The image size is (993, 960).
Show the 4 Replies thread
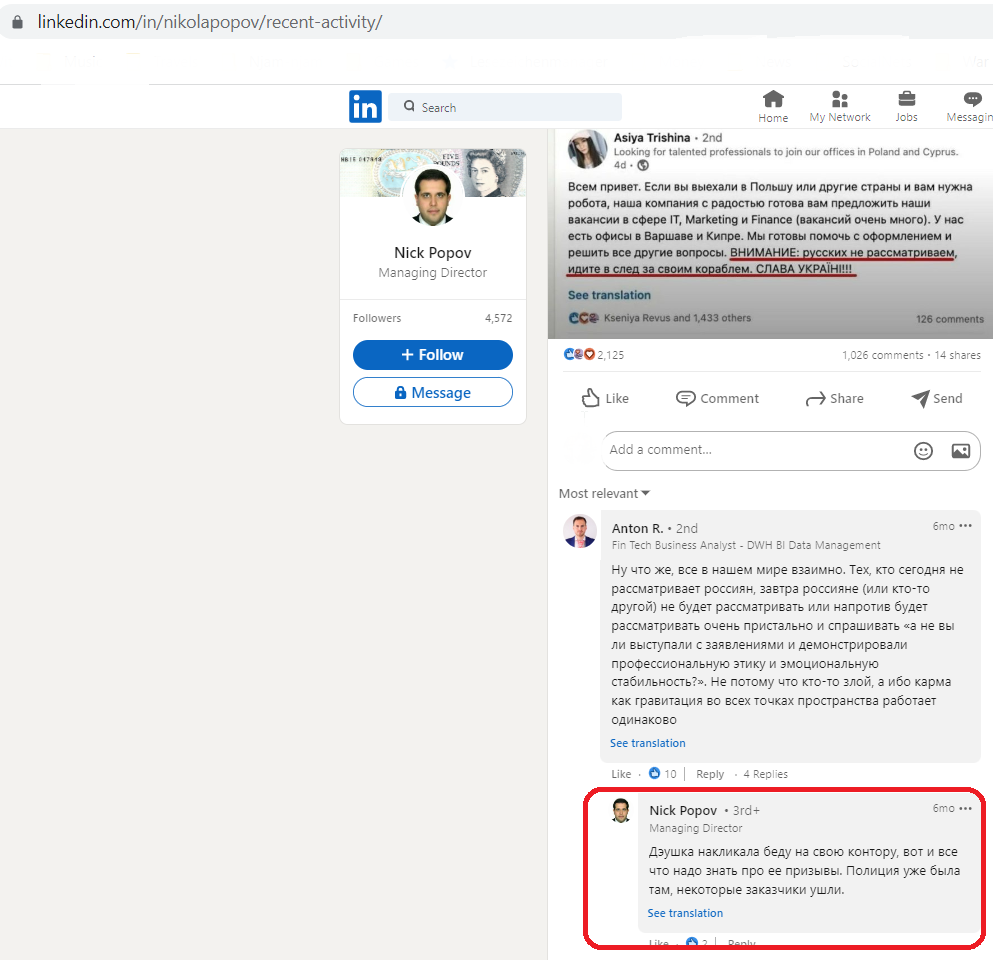click(x=766, y=774)
